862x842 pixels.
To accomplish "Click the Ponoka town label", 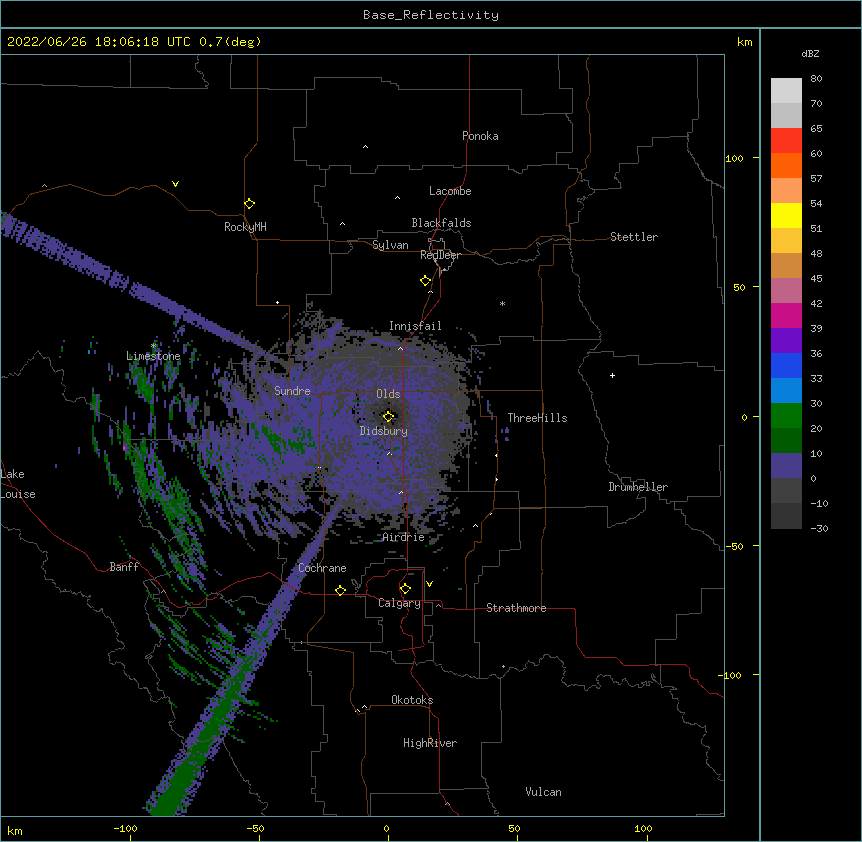I will coord(480,136).
